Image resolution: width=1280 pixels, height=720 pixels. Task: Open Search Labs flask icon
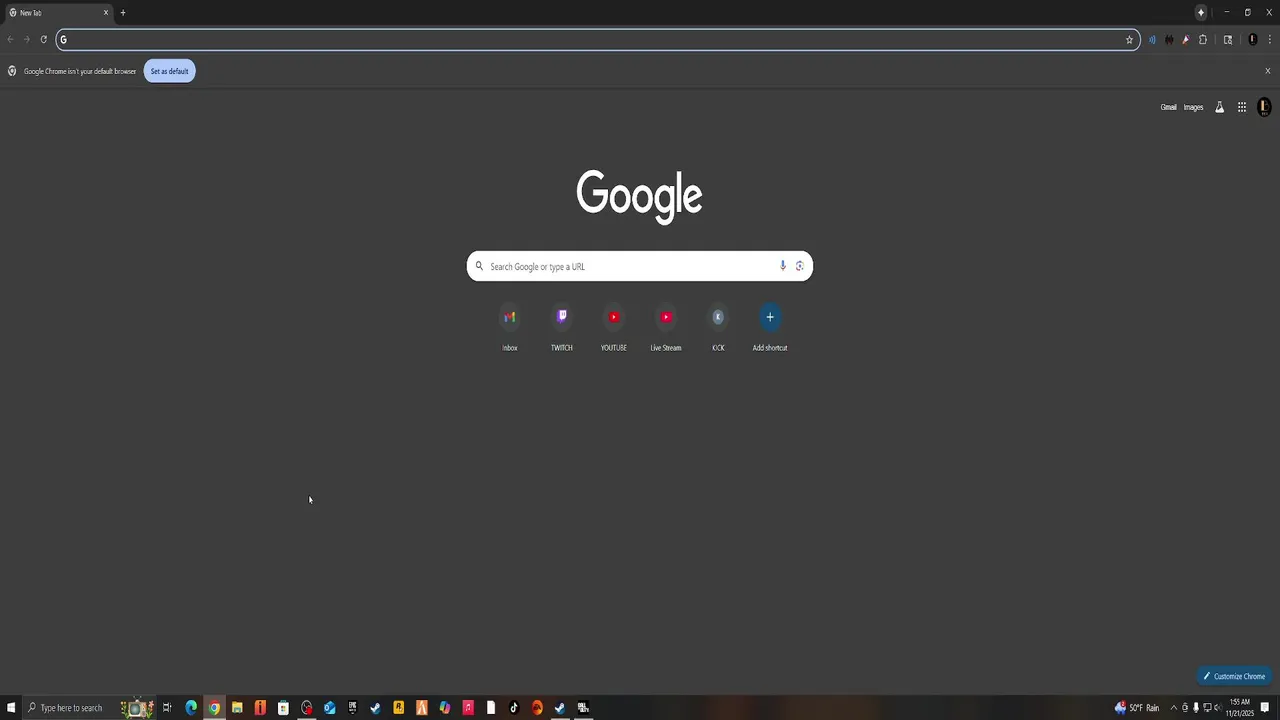click(1219, 107)
